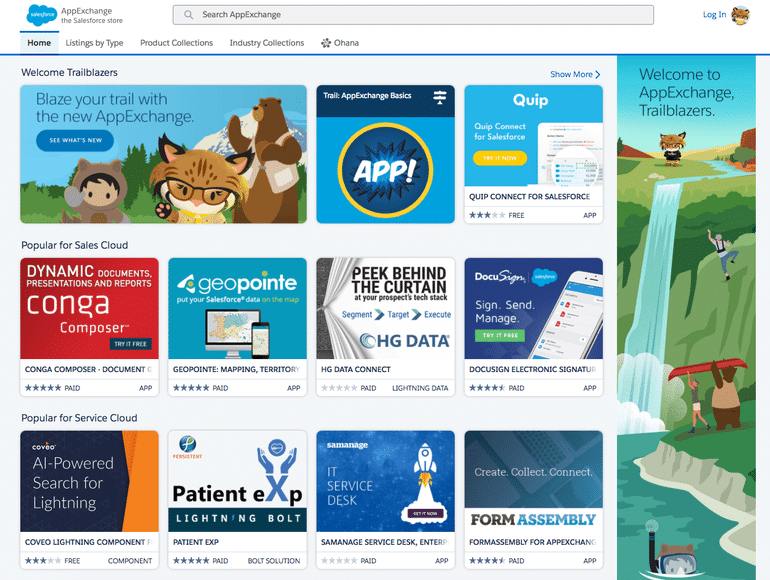Click Coveo Lightning Component title

pyautogui.click(x=88, y=542)
